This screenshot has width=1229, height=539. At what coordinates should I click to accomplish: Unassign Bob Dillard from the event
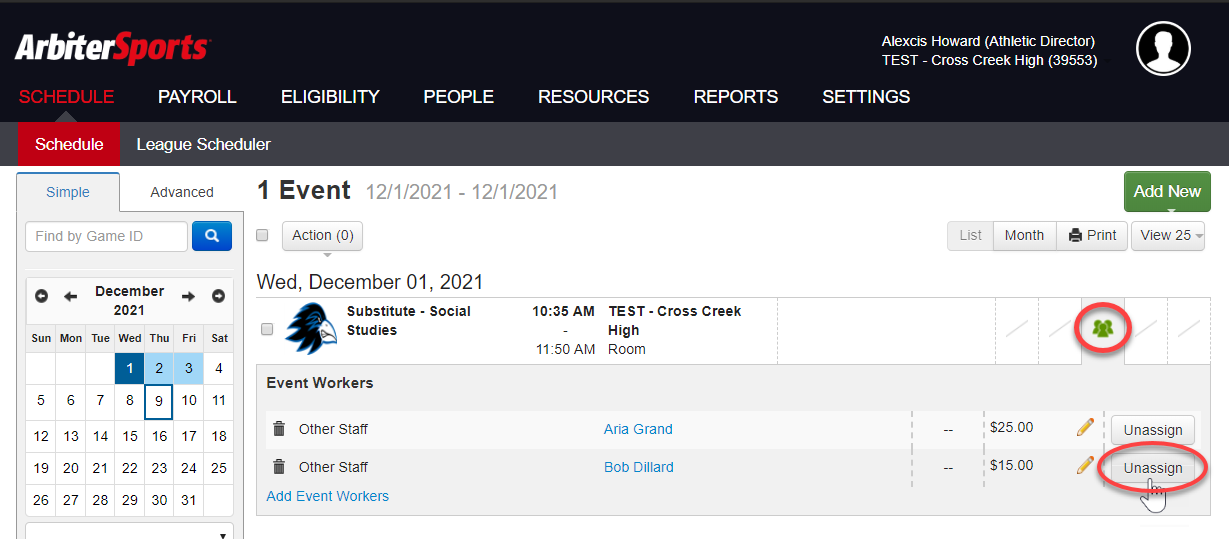coord(1153,468)
